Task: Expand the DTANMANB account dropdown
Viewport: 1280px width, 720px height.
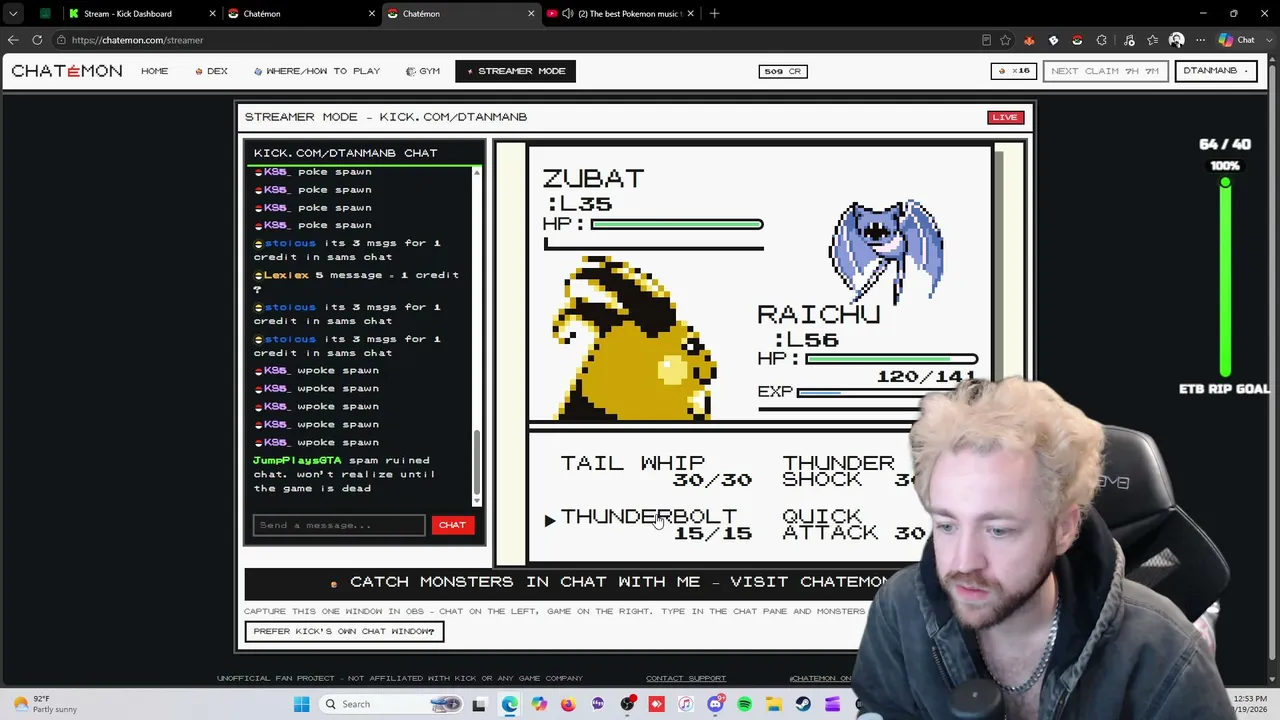Action: (x=1216, y=71)
